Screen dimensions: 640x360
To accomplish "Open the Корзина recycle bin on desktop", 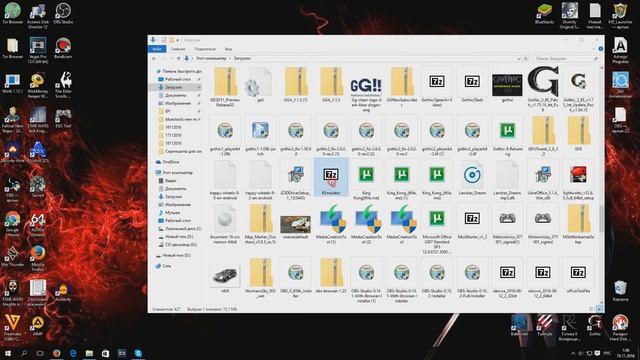I will click(620, 291).
